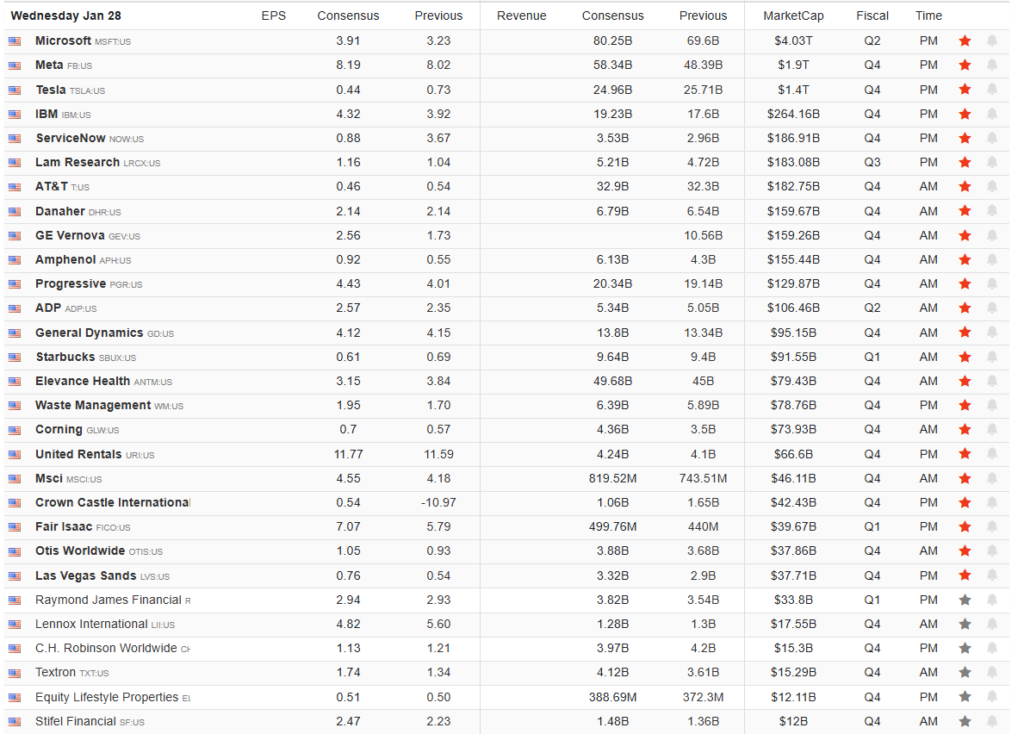The width and height of the screenshot is (1024, 734).
Task: Click the flag icon next to AT&T
Action: pyautogui.click(x=13, y=186)
